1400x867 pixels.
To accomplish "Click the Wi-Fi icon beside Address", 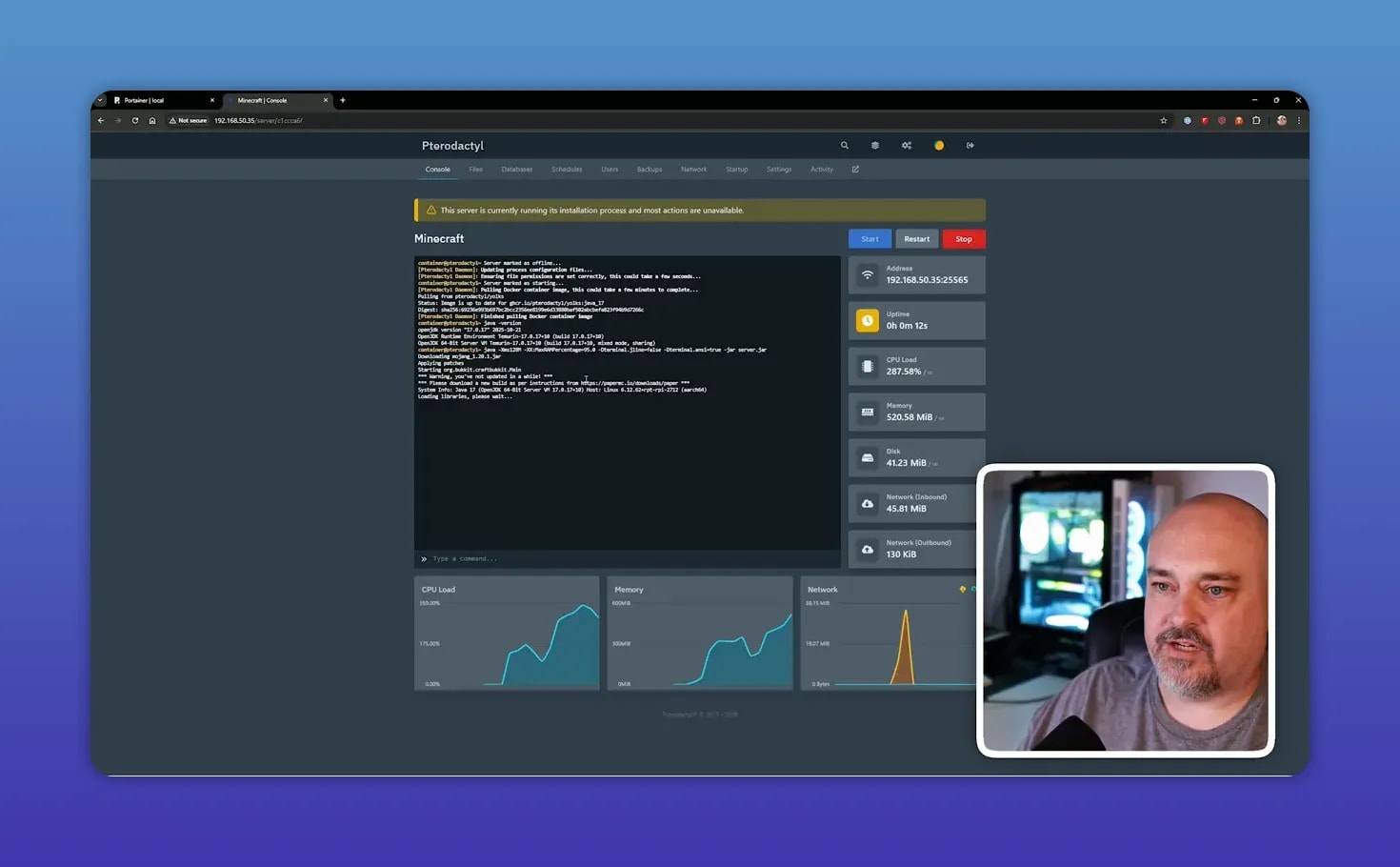I will [x=868, y=275].
